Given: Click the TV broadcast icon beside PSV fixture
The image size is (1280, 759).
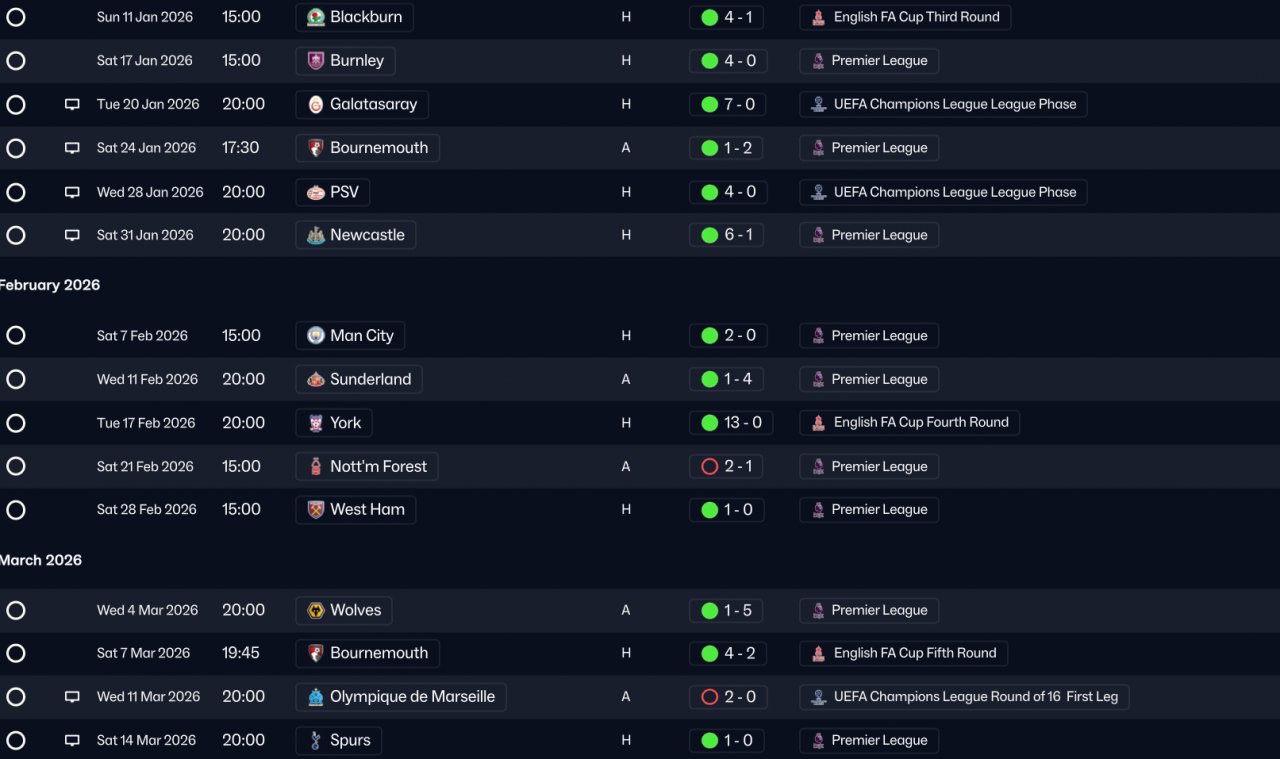Looking at the screenshot, I should 72,192.
